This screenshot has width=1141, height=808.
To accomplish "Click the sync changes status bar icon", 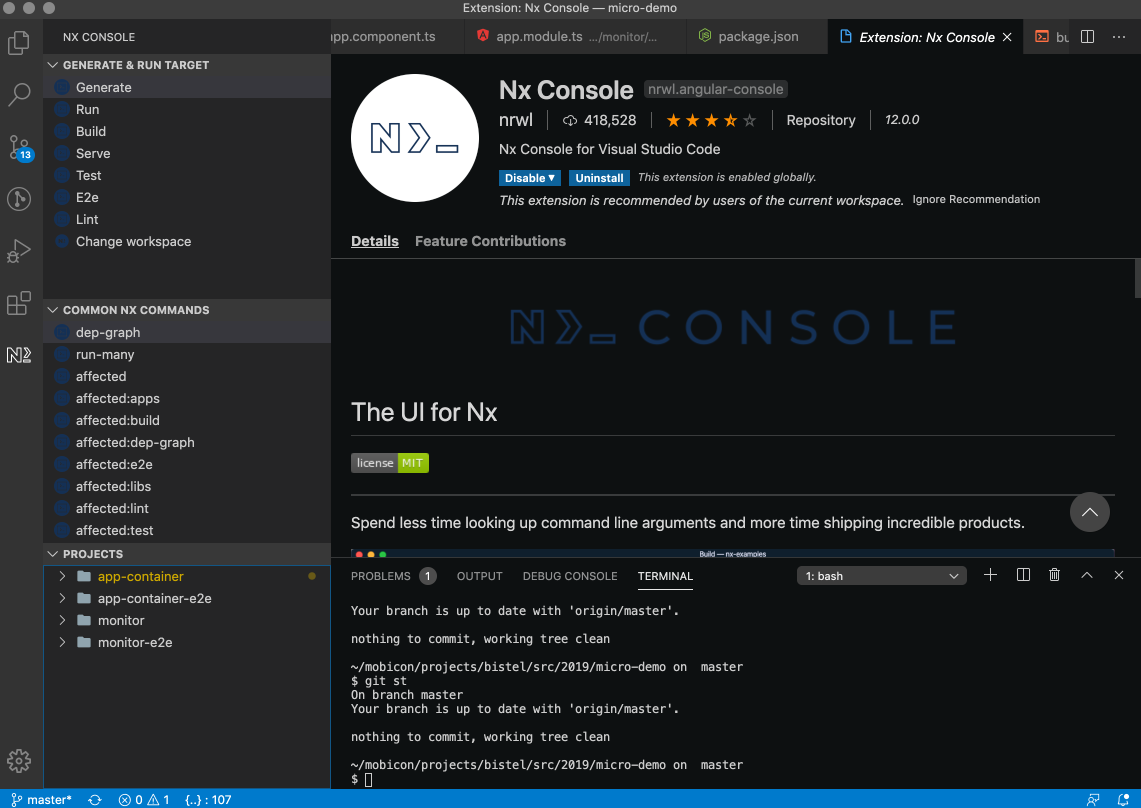I will [95, 799].
